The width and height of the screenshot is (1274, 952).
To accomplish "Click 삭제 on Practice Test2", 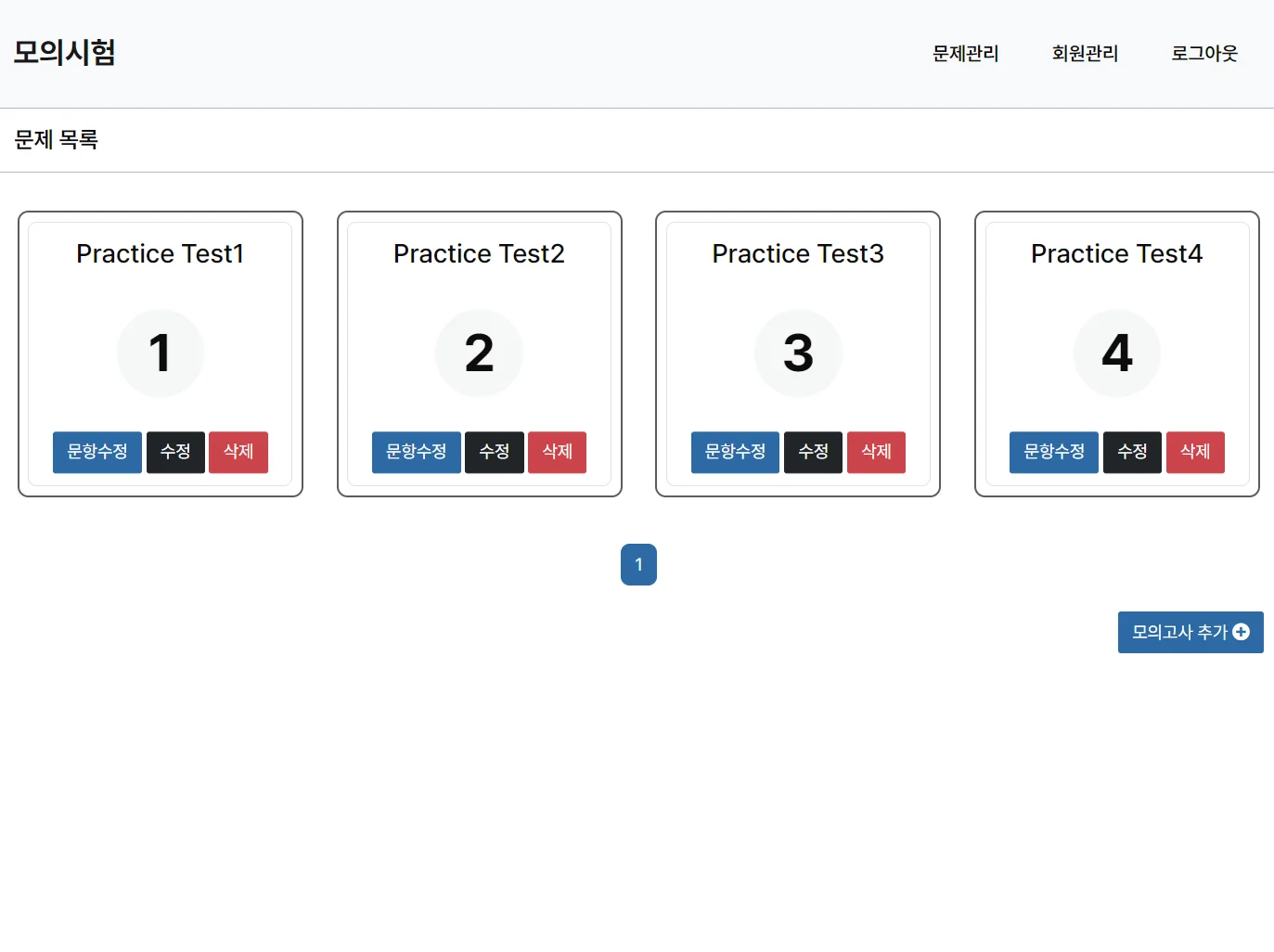I will coord(557,452).
